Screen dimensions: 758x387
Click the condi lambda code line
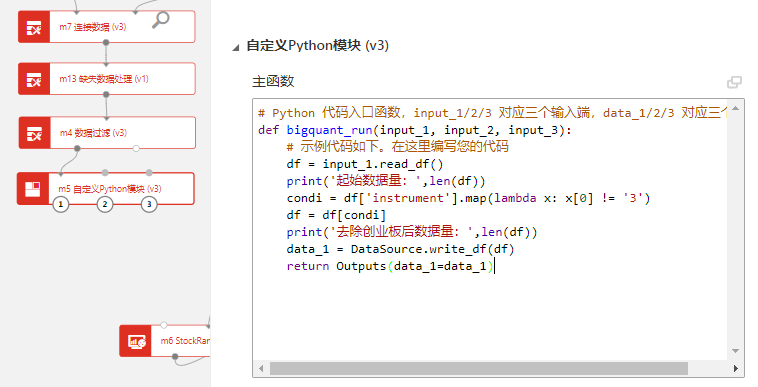468,198
